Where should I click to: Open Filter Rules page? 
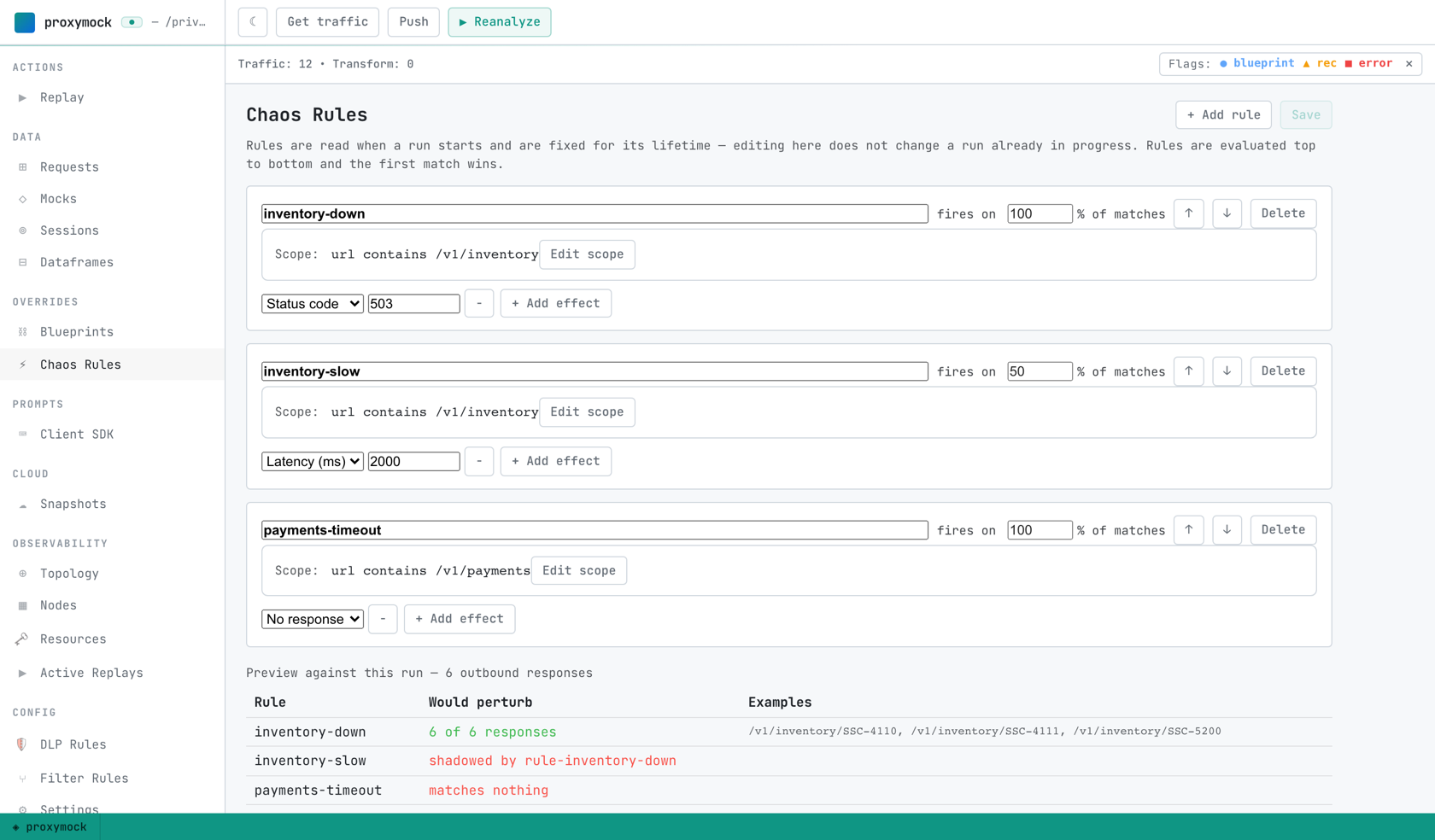click(x=112, y=779)
